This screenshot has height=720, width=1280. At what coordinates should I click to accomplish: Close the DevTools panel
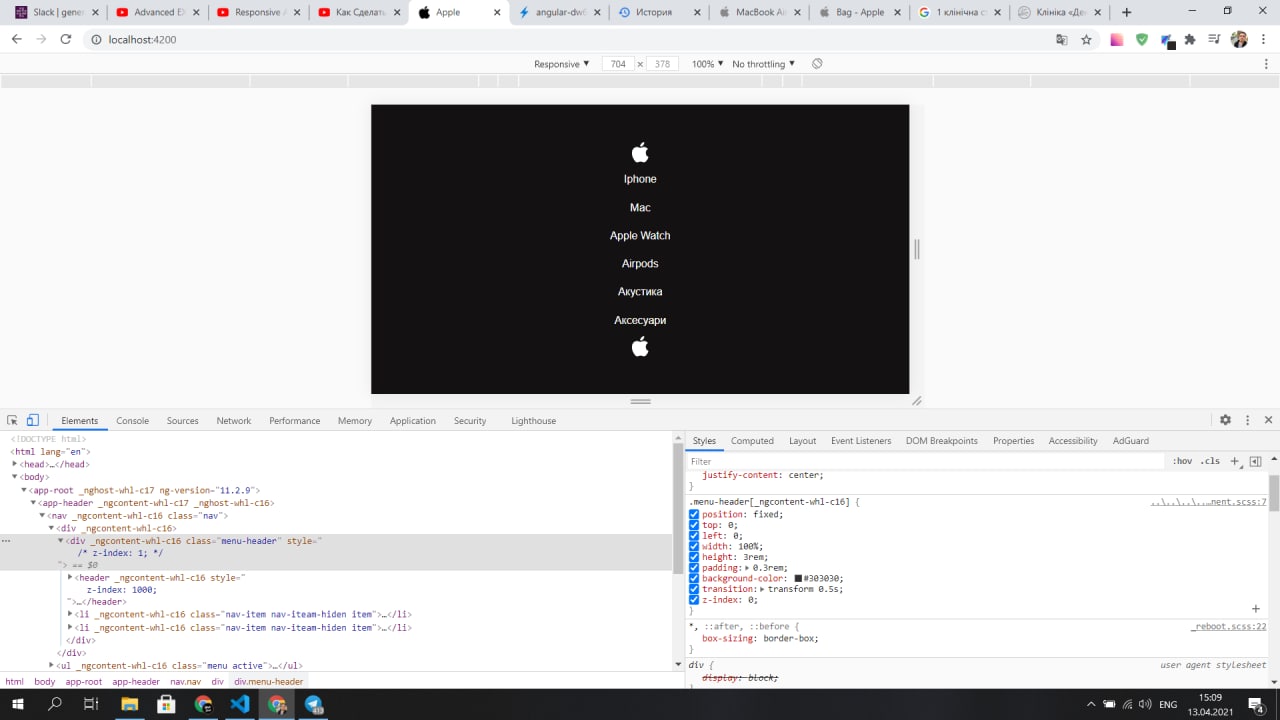coord(1268,420)
